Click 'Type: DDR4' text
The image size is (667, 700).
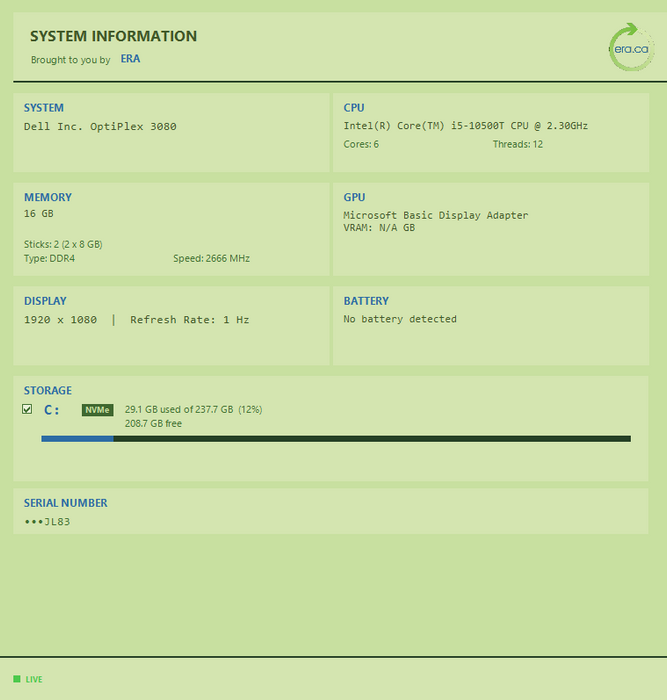tap(49, 258)
